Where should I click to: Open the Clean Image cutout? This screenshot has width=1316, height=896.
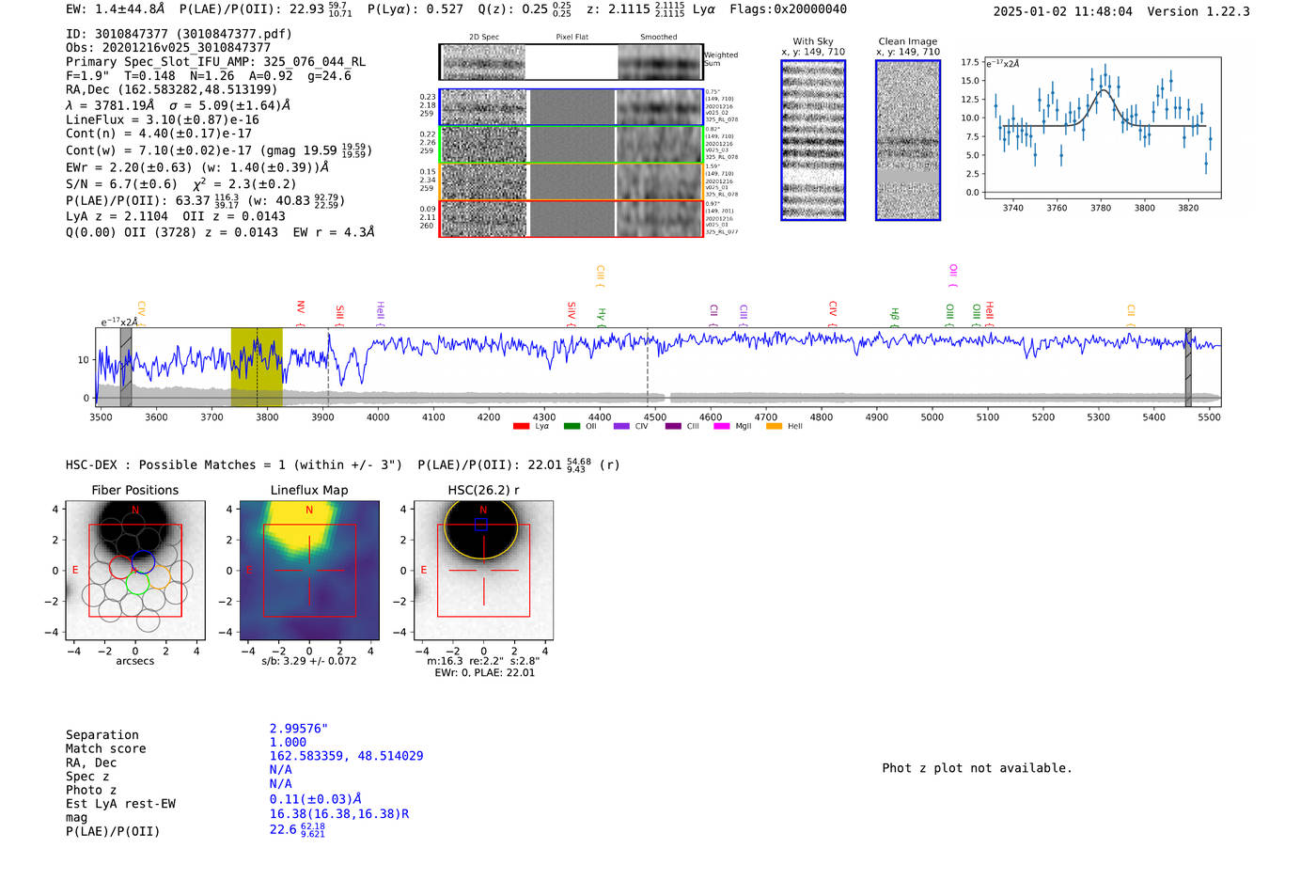click(908, 140)
